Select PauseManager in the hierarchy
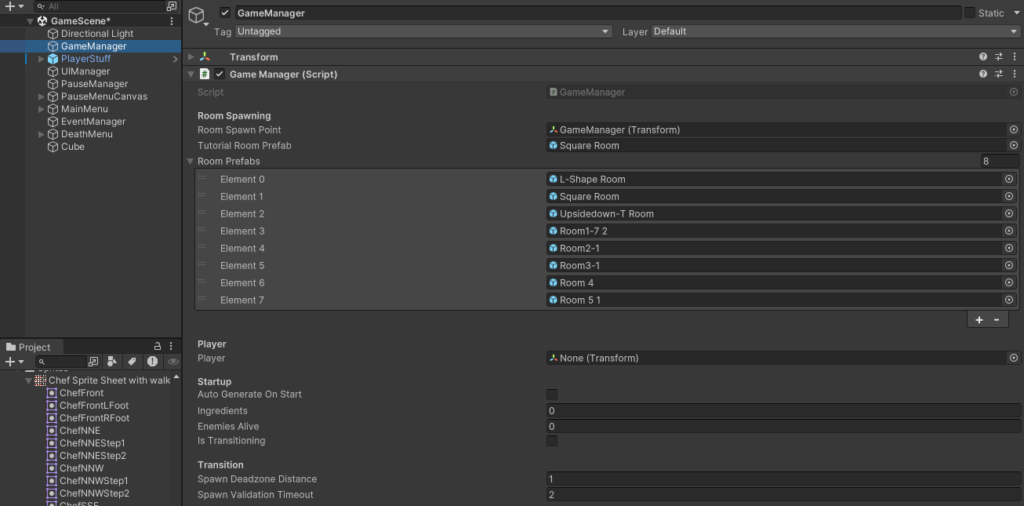1024x506 pixels. coord(93,84)
